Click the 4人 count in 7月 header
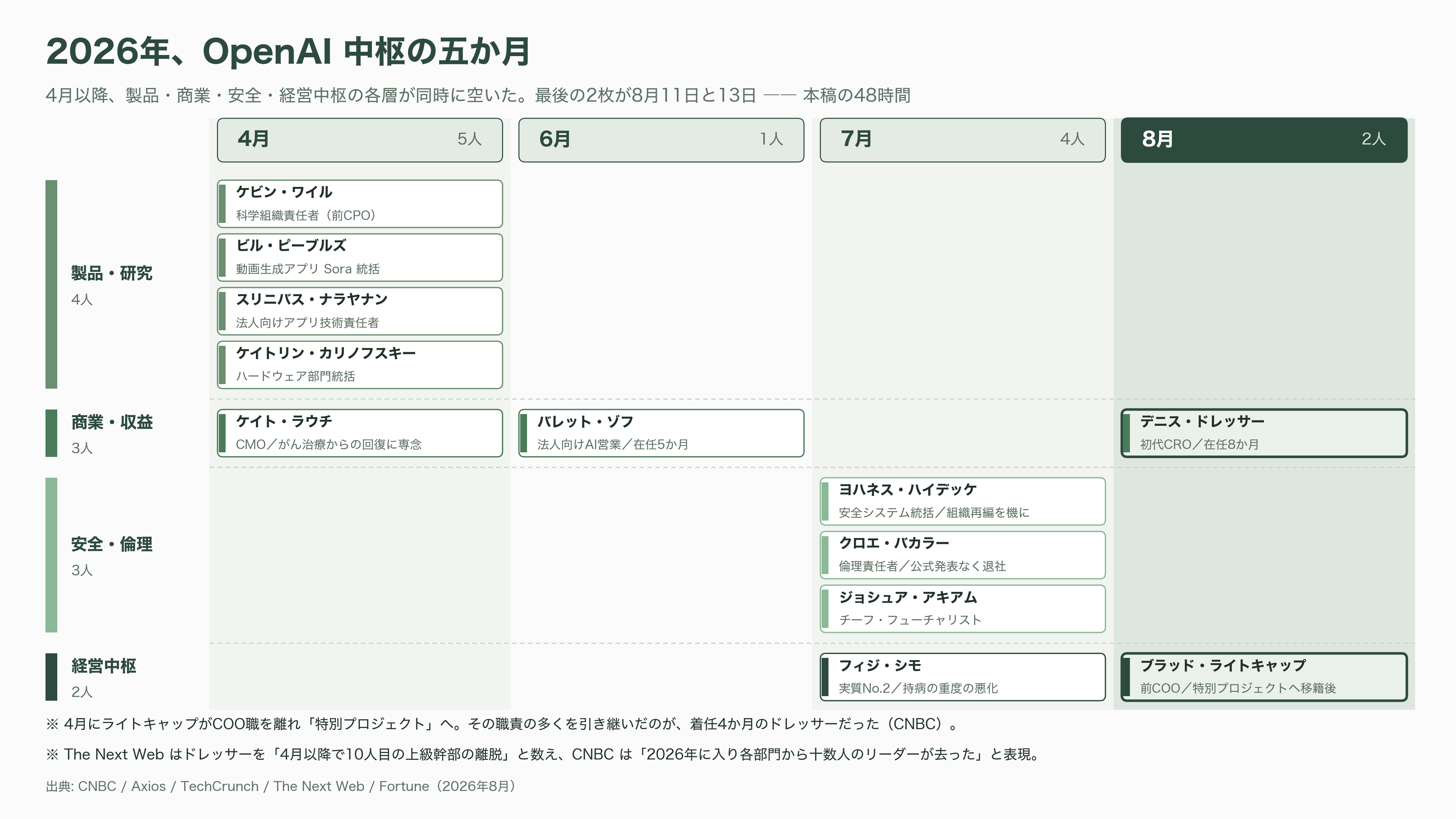The width and height of the screenshot is (1456, 819). pos(1072,139)
